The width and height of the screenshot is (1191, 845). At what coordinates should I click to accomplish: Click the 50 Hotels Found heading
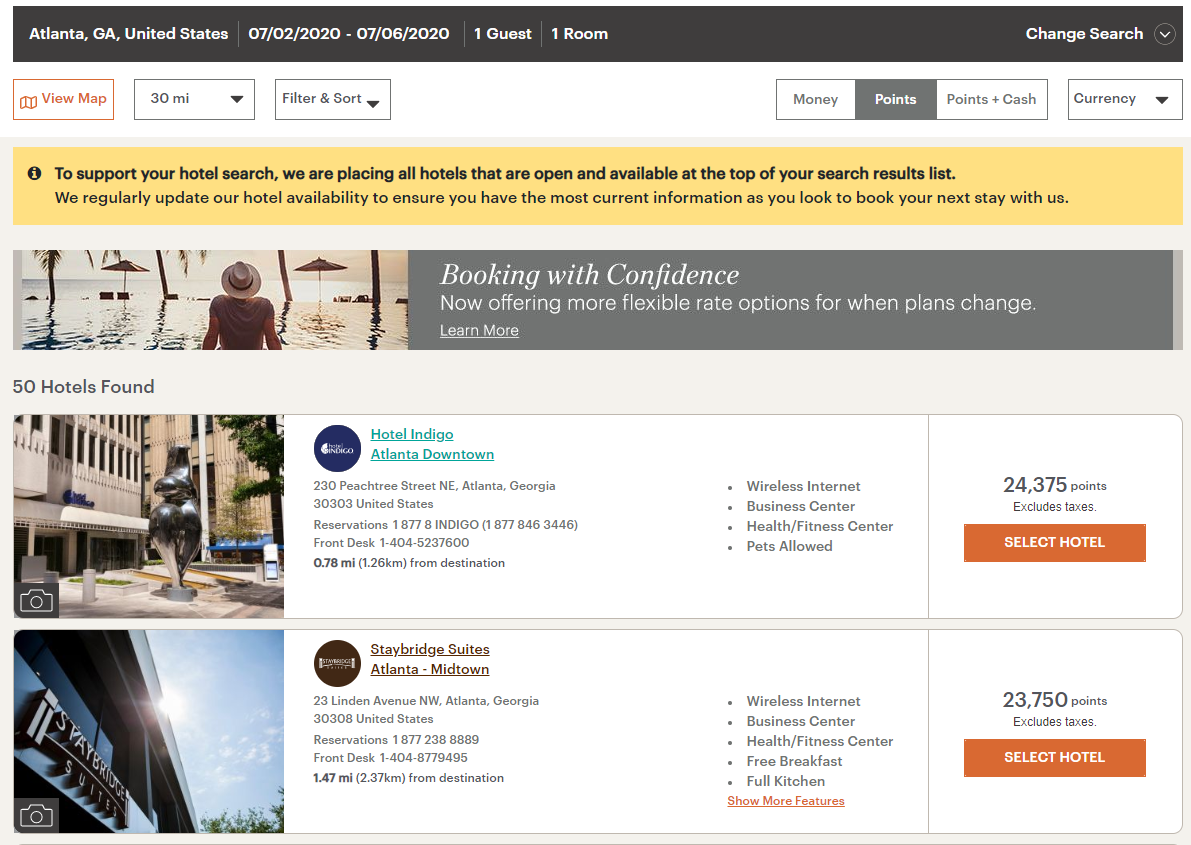click(x=84, y=387)
